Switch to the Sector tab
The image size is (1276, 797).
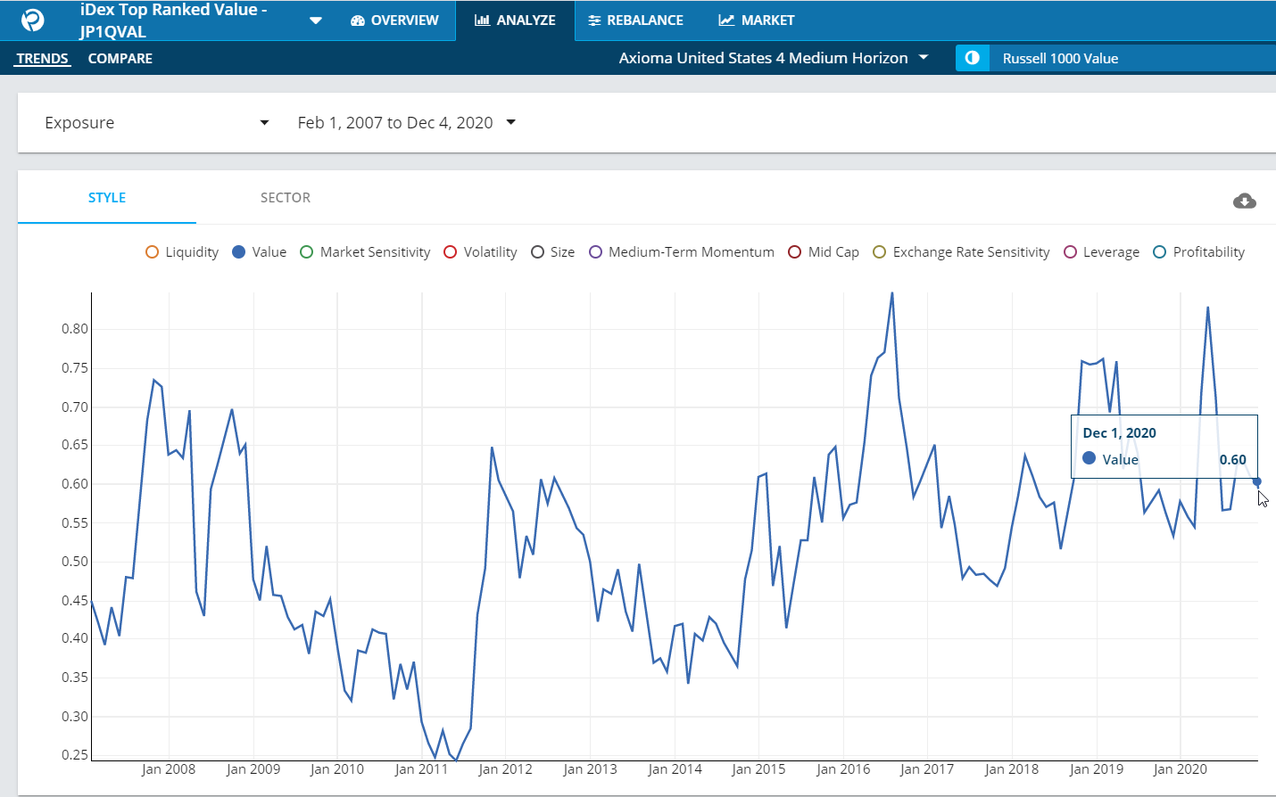tap(285, 197)
